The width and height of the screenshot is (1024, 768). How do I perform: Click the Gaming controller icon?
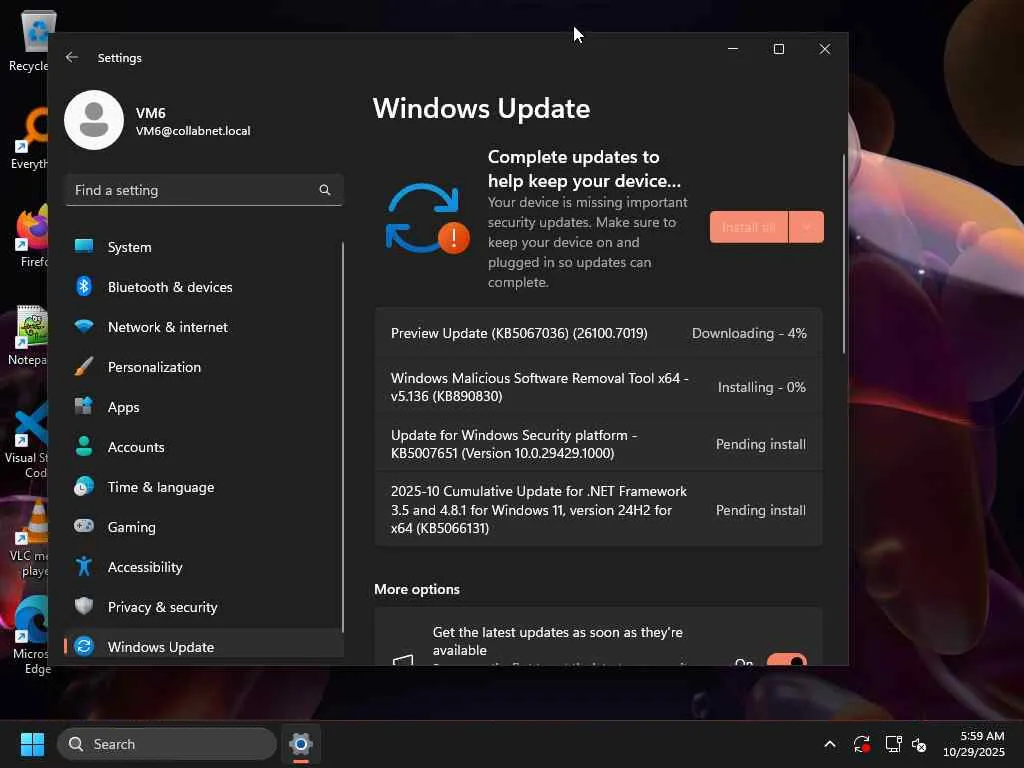point(84,526)
